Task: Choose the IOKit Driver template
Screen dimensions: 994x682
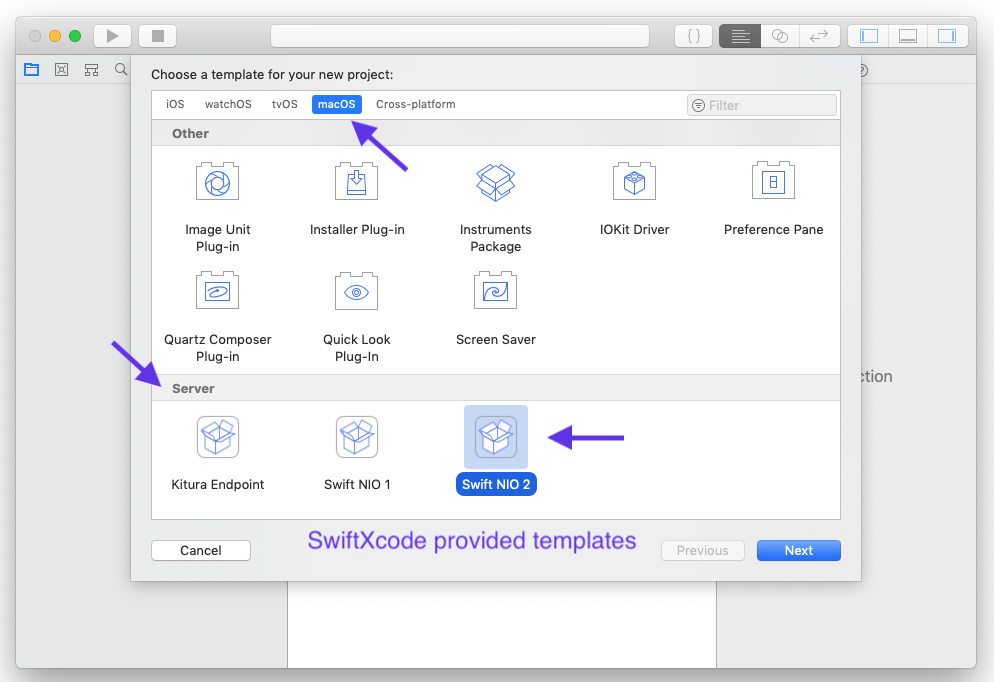Action: [635, 200]
